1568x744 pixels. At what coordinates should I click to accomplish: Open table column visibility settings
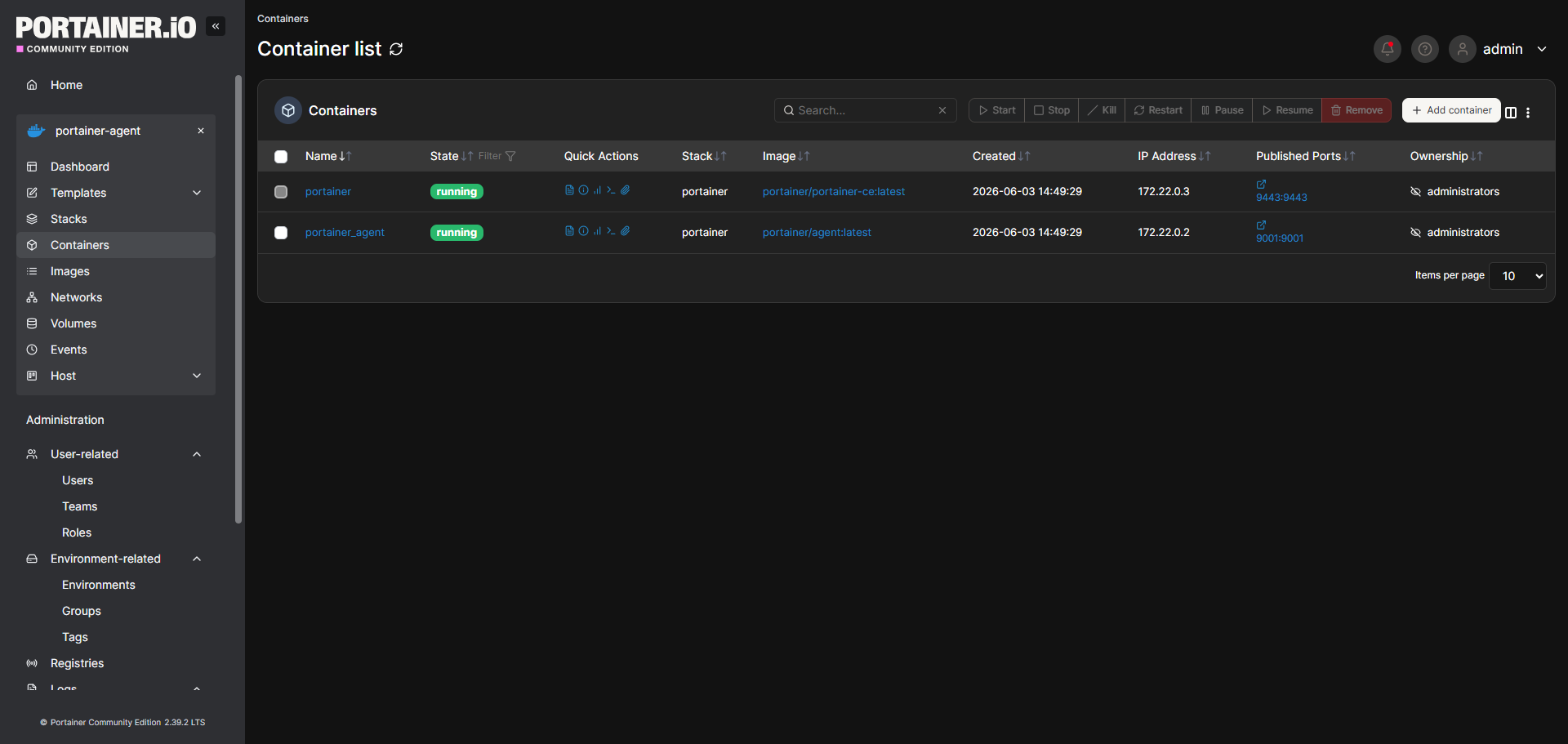[1511, 113]
